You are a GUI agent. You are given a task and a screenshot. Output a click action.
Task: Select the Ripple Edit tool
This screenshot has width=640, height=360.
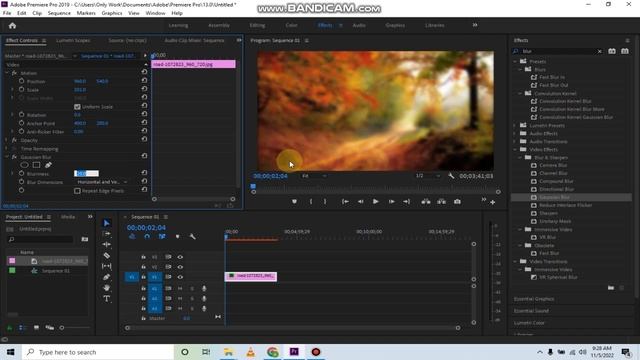[107, 244]
